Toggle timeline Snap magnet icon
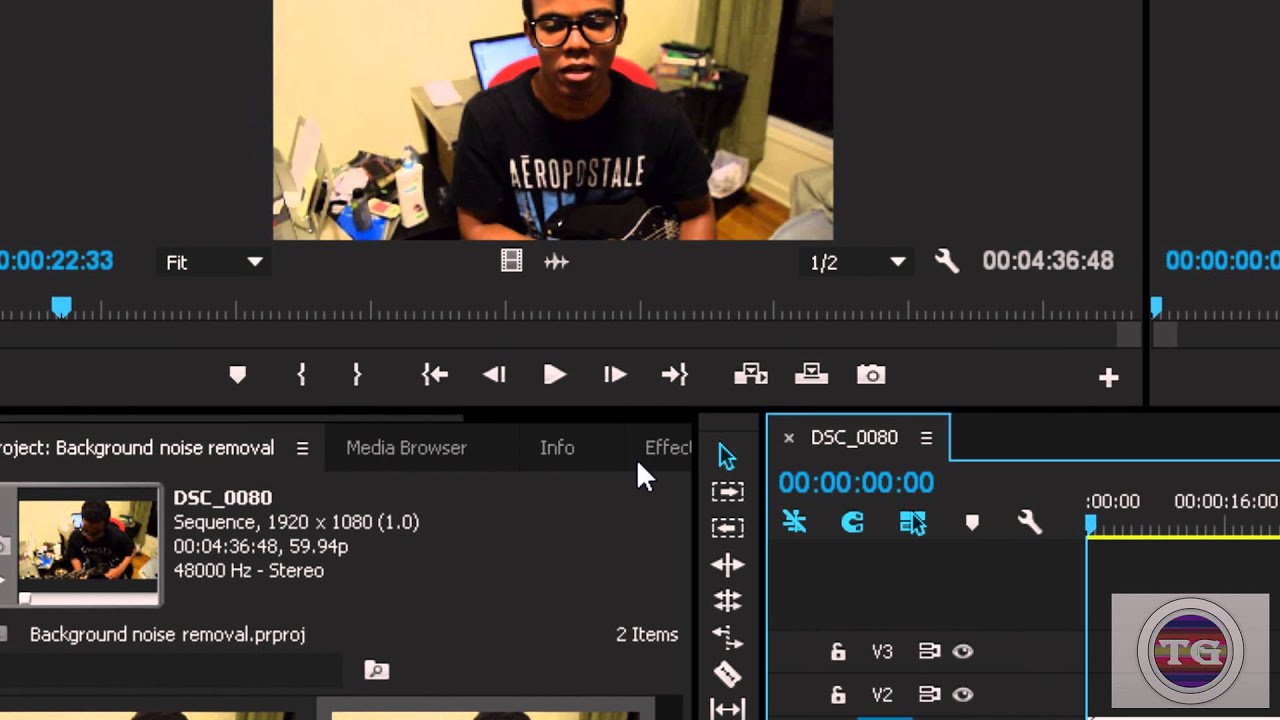Viewport: 1280px width, 720px height. [852, 522]
